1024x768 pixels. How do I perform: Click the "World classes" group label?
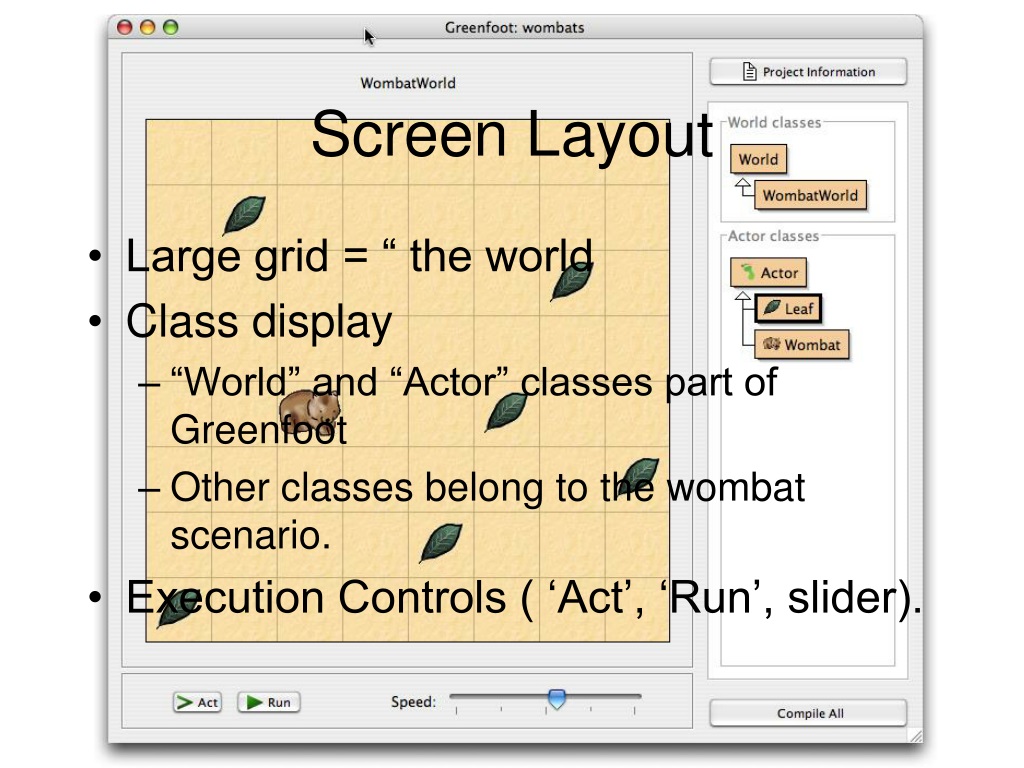(774, 122)
